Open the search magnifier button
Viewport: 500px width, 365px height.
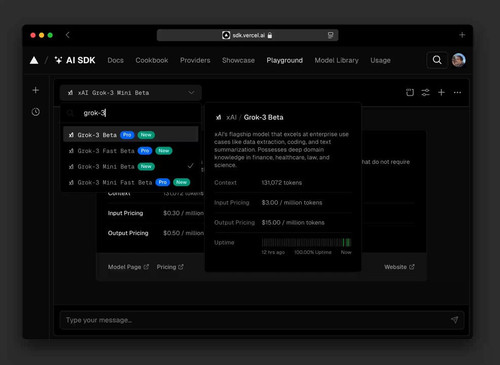[437, 60]
